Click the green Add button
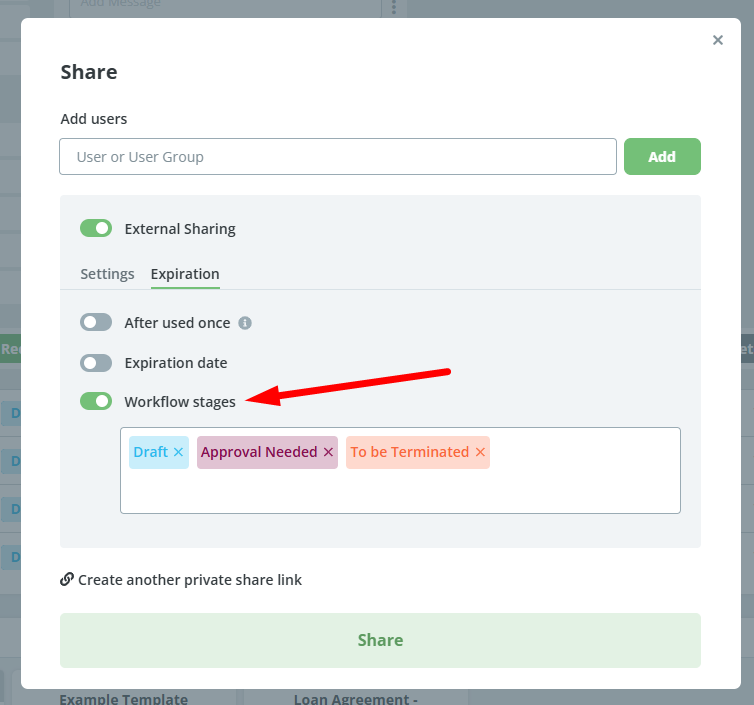 662,157
